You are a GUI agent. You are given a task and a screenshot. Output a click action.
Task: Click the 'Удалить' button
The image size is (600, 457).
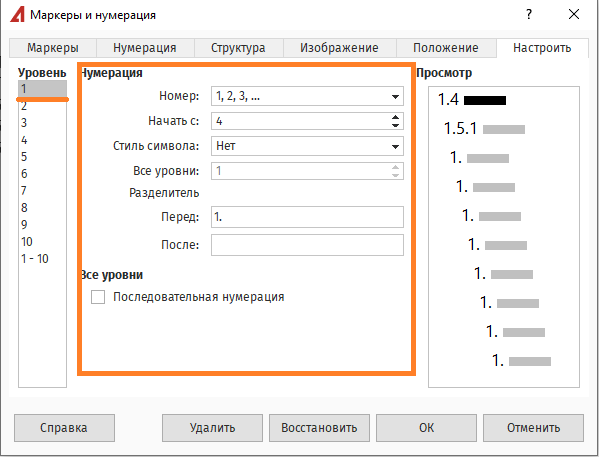tap(212, 427)
